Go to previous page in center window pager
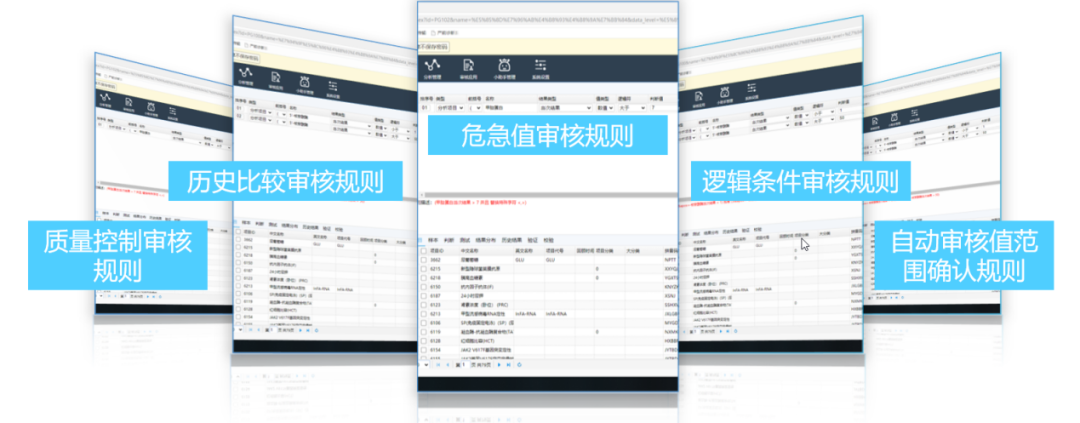Viewport: 1080px width, 423px height. click(448, 364)
